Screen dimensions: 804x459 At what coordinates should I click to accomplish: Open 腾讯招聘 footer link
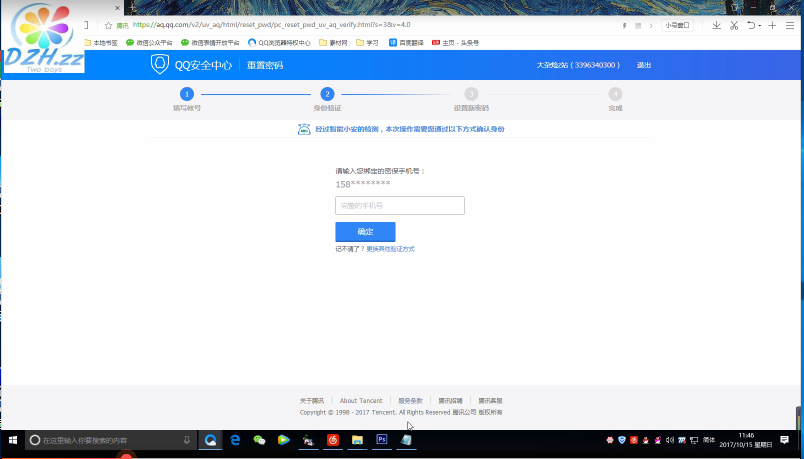(450, 401)
